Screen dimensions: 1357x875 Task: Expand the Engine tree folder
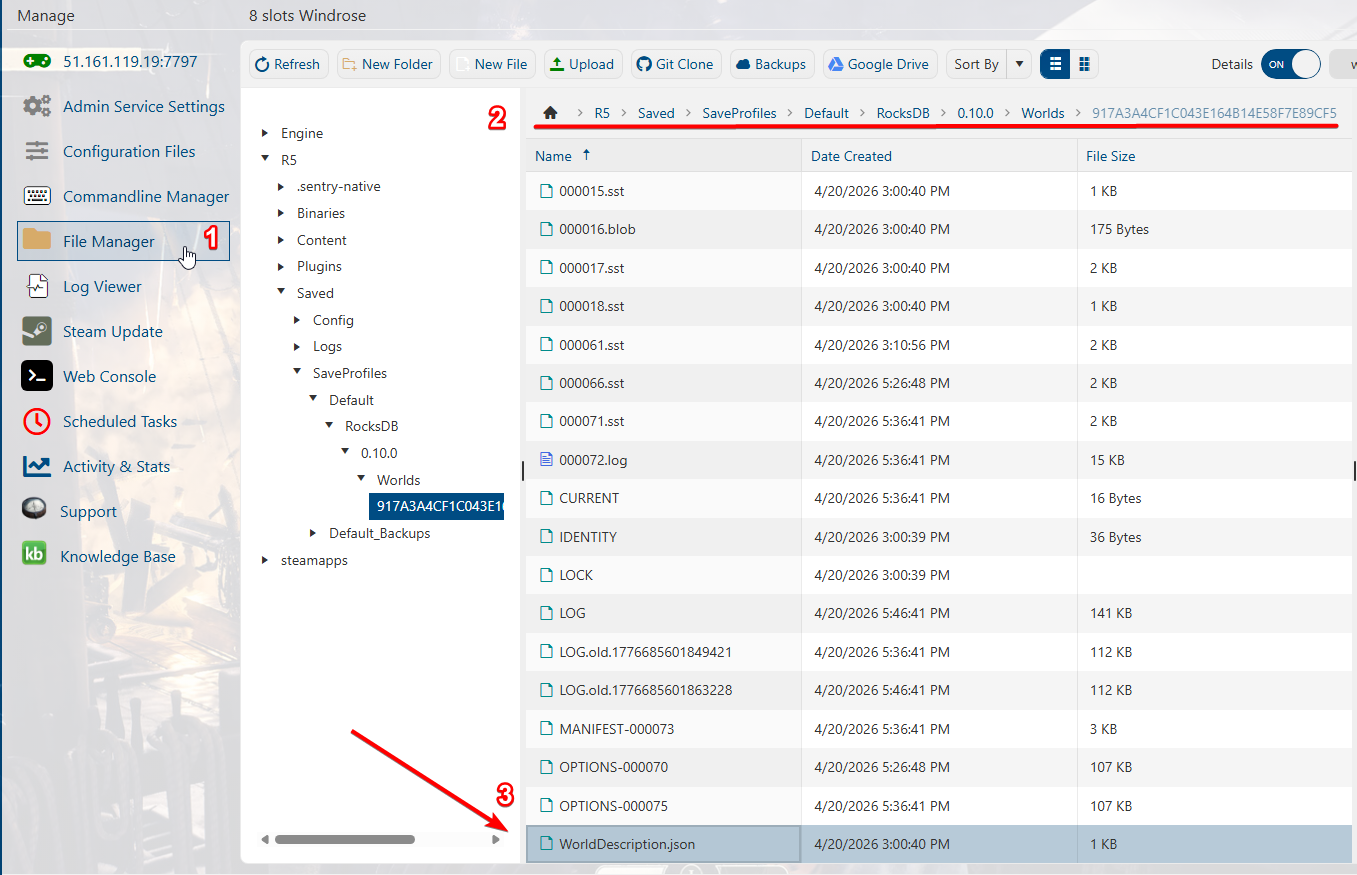coord(265,133)
